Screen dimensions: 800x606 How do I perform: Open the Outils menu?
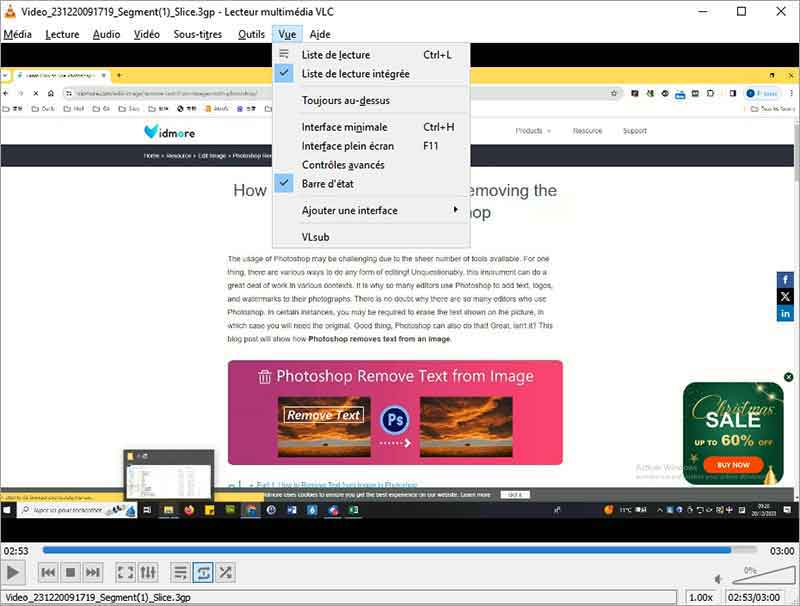tap(251, 34)
